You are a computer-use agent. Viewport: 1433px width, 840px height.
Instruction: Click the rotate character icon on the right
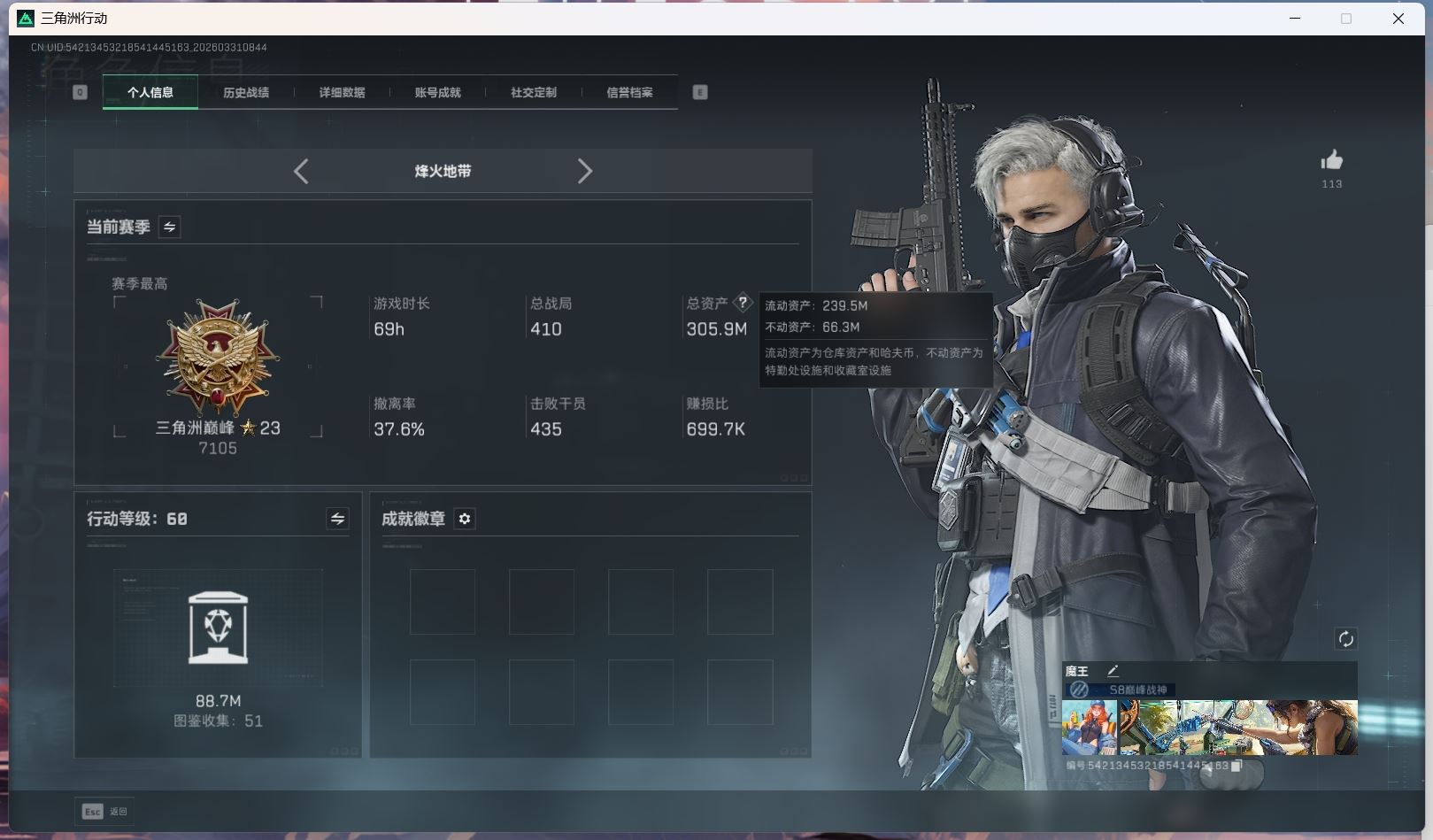pyautogui.click(x=1345, y=639)
